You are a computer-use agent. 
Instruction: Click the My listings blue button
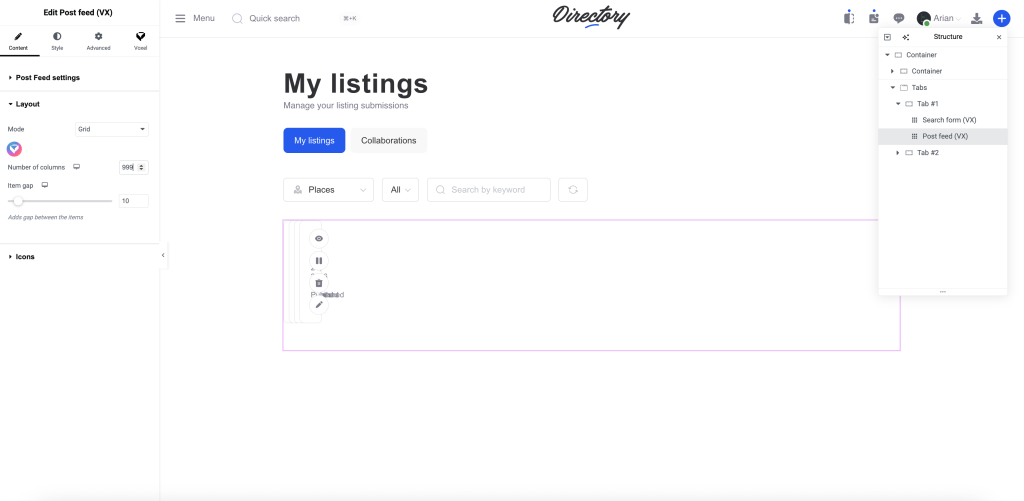click(x=314, y=141)
